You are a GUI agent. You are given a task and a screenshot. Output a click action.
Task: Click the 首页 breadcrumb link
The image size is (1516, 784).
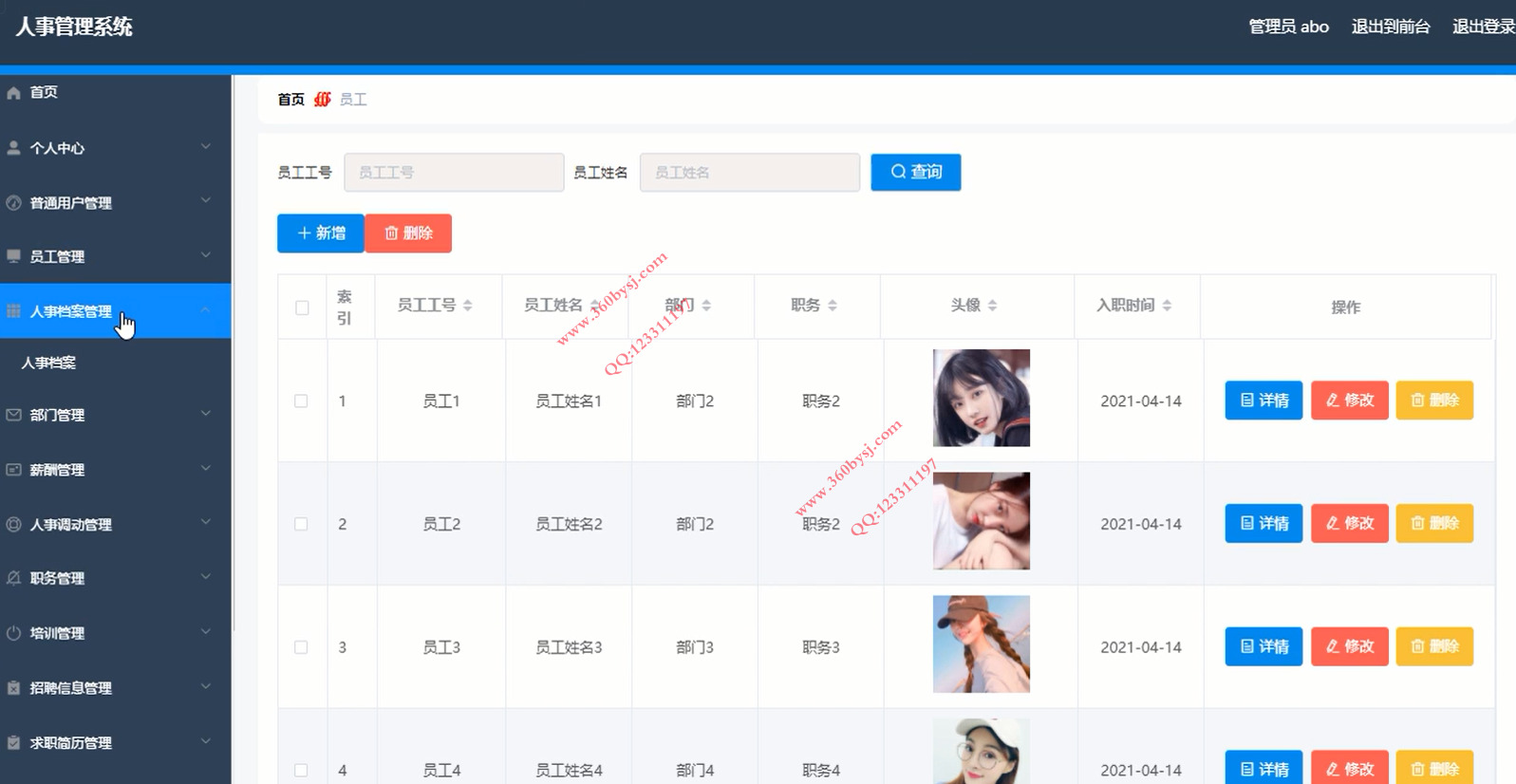point(290,100)
